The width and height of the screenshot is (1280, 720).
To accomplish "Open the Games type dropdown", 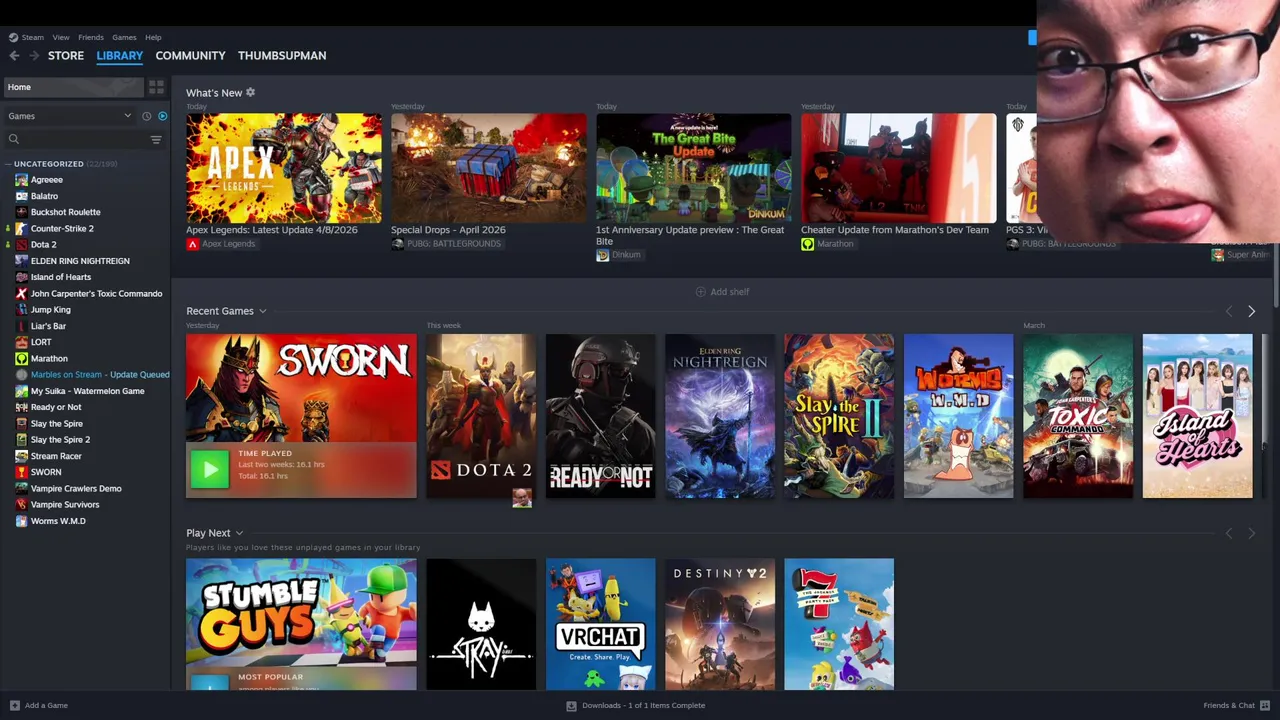I will click(70, 116).
